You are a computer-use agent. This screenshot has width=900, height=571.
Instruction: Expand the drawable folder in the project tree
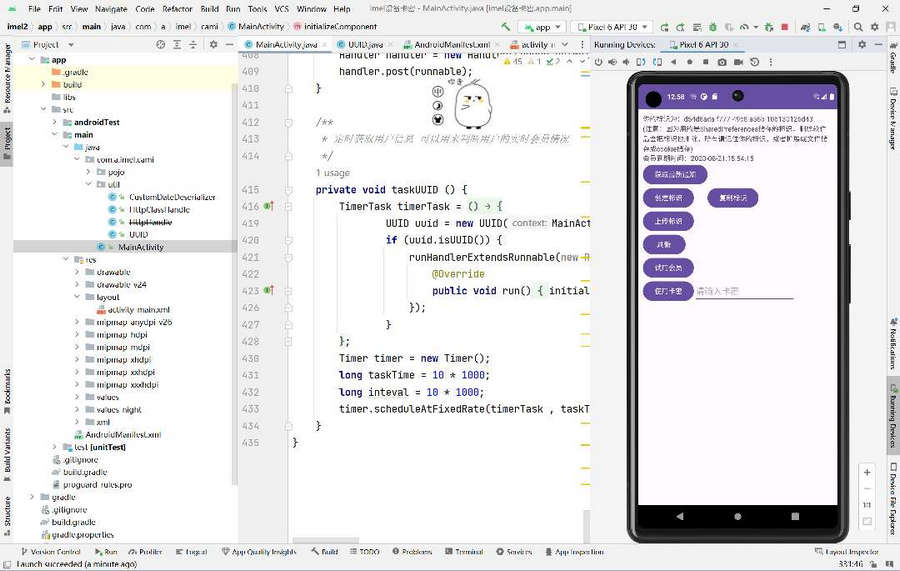(x=78, y=272)
